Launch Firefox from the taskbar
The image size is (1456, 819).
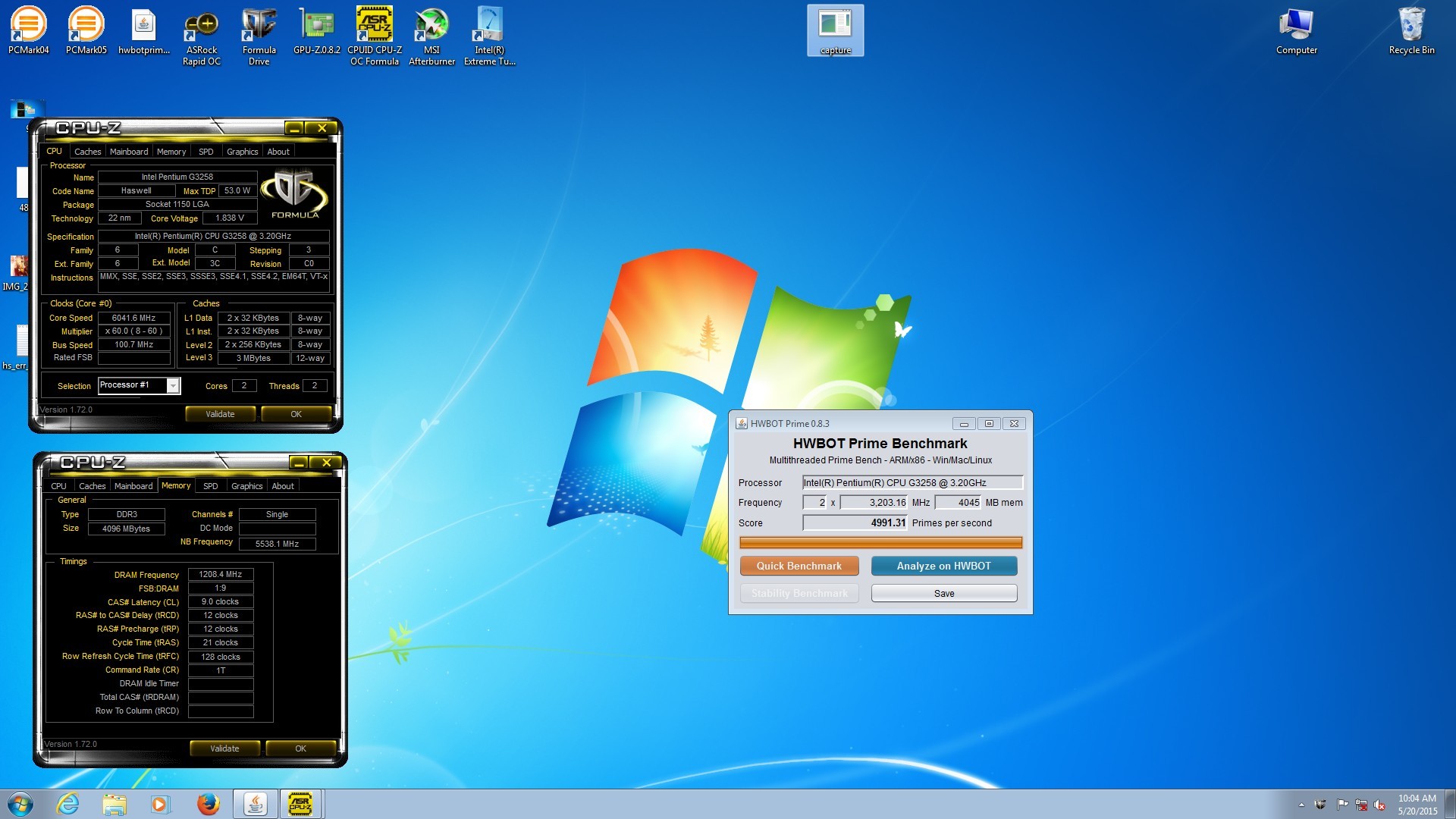coord(208,804)
